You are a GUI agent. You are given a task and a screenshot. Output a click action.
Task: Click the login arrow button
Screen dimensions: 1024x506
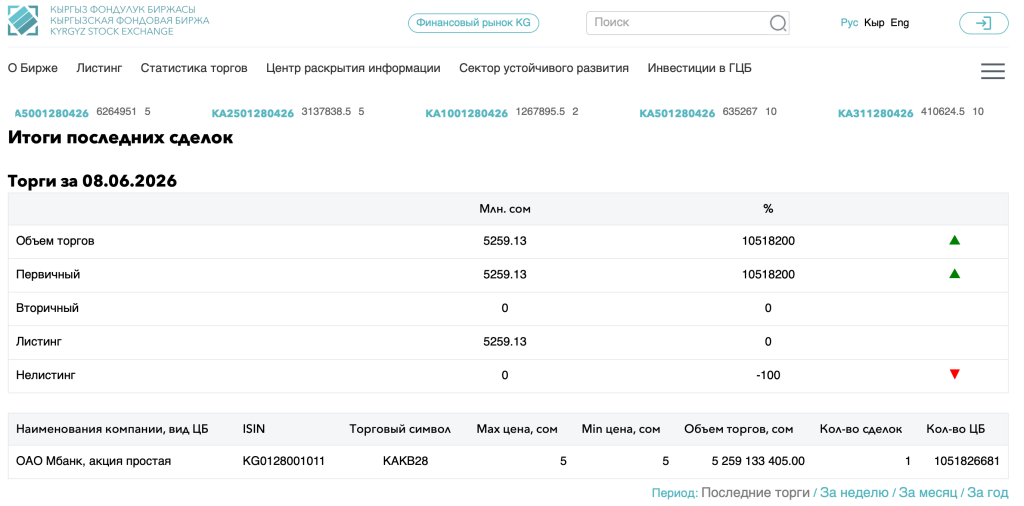(984, 23)
